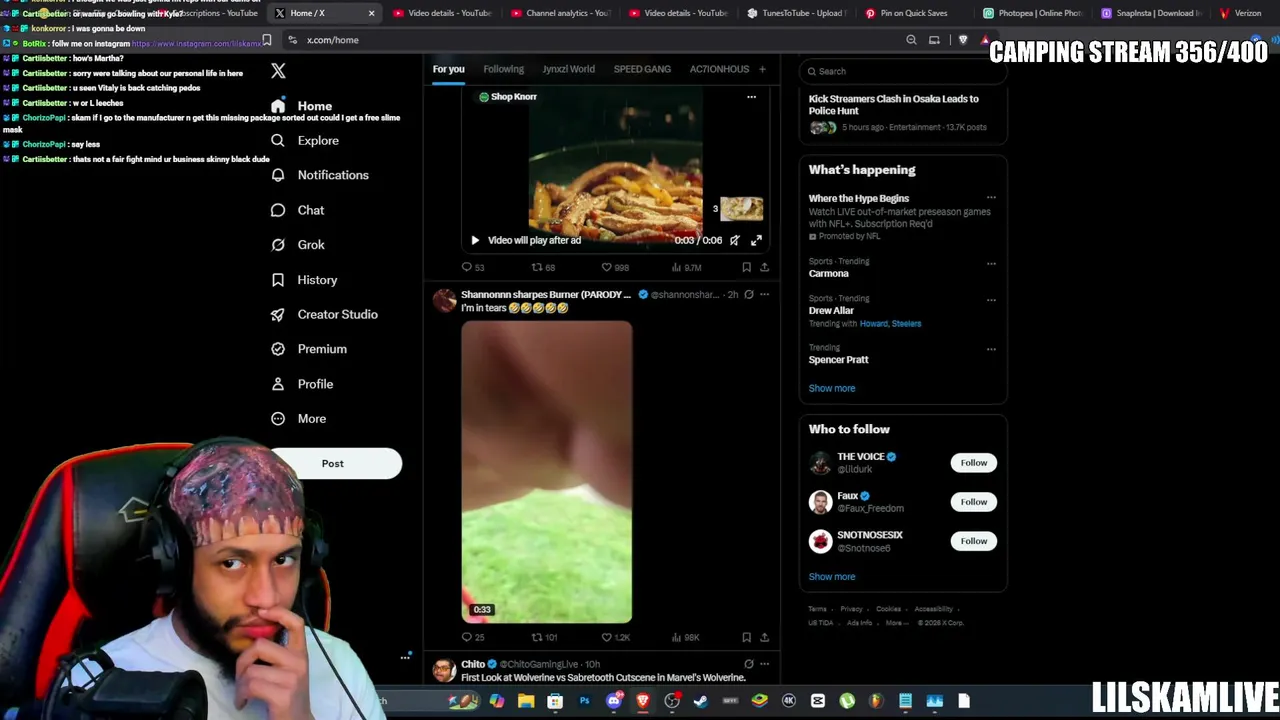Click the X search field
Viewport: 1280px width, 720px height.
903,71
